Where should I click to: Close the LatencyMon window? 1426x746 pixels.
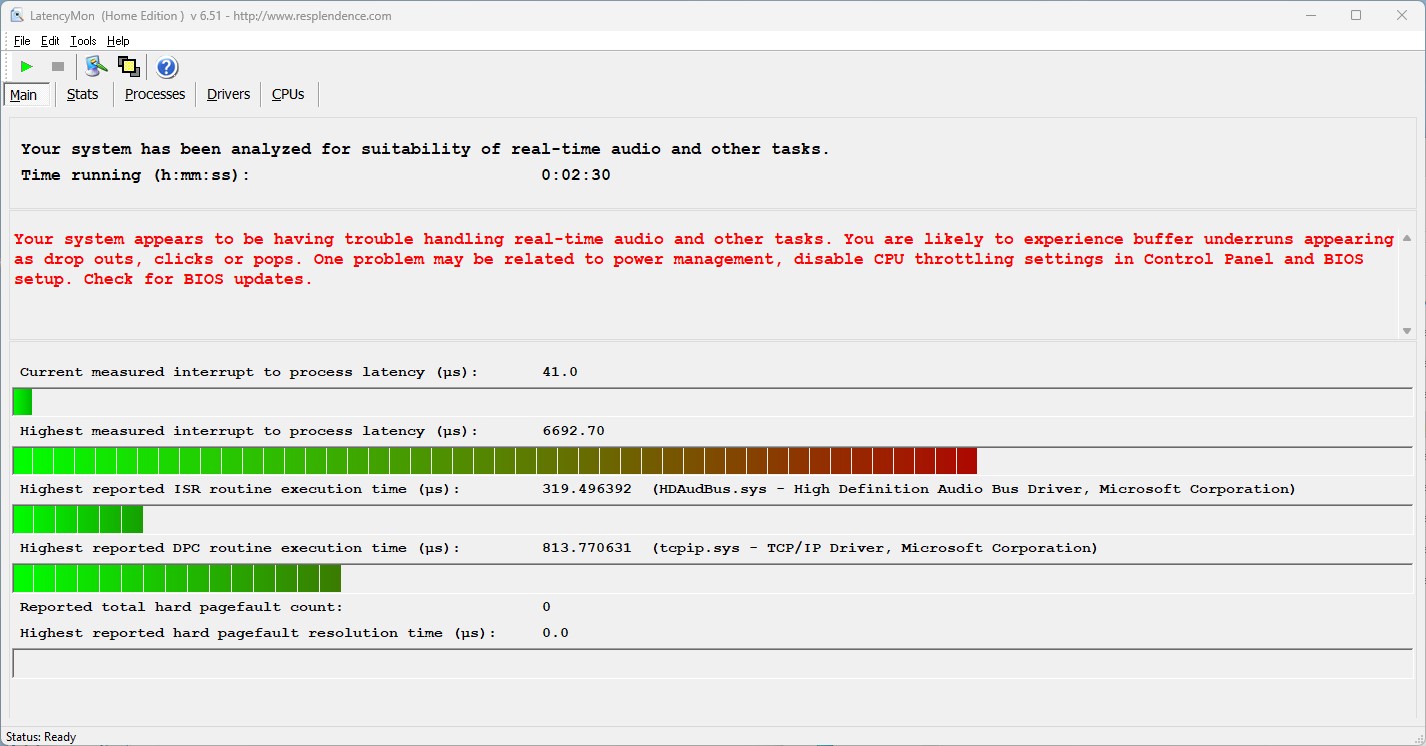pos(1402,15)
